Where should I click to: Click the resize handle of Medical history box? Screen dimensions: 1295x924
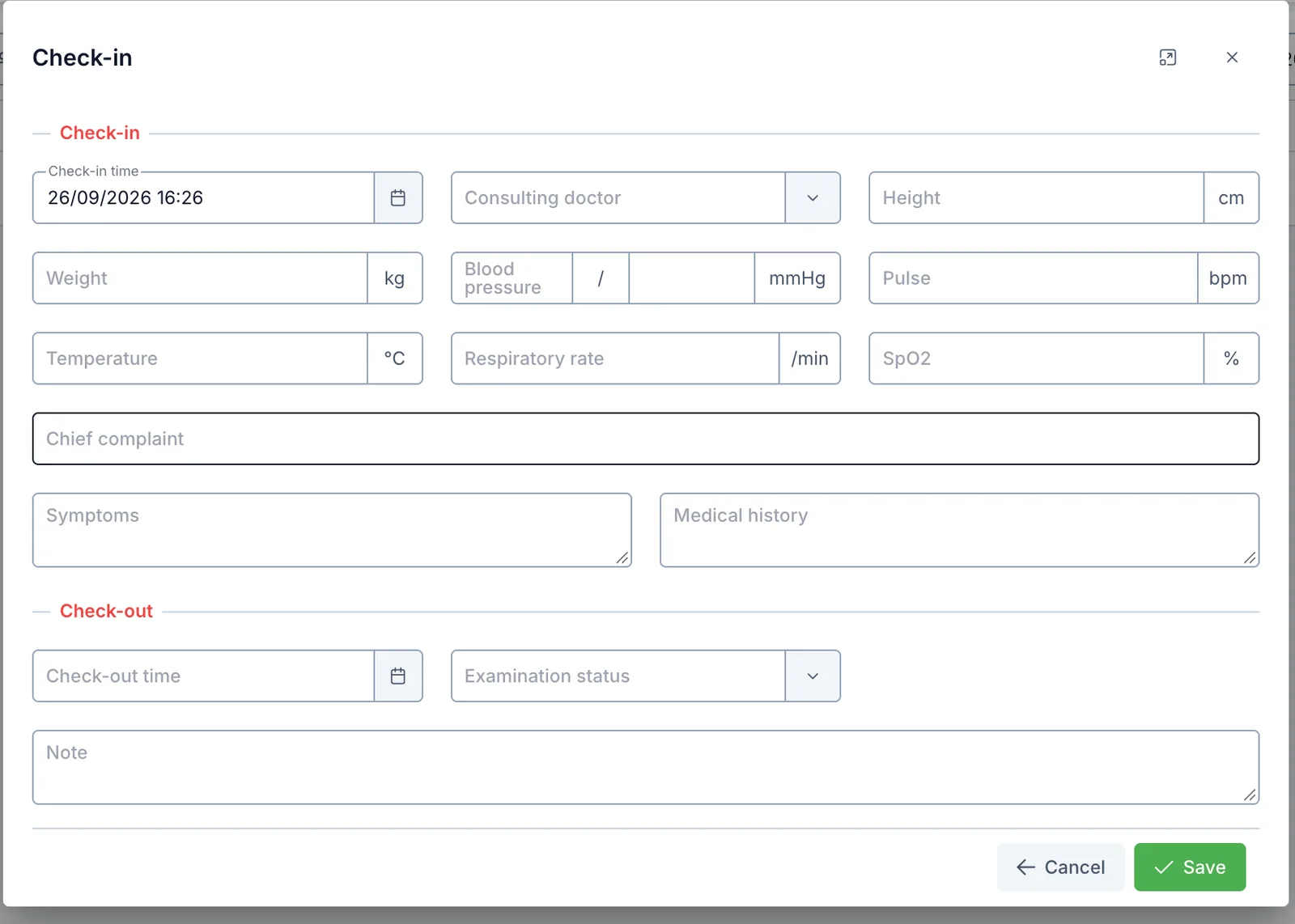[1250, 557]
